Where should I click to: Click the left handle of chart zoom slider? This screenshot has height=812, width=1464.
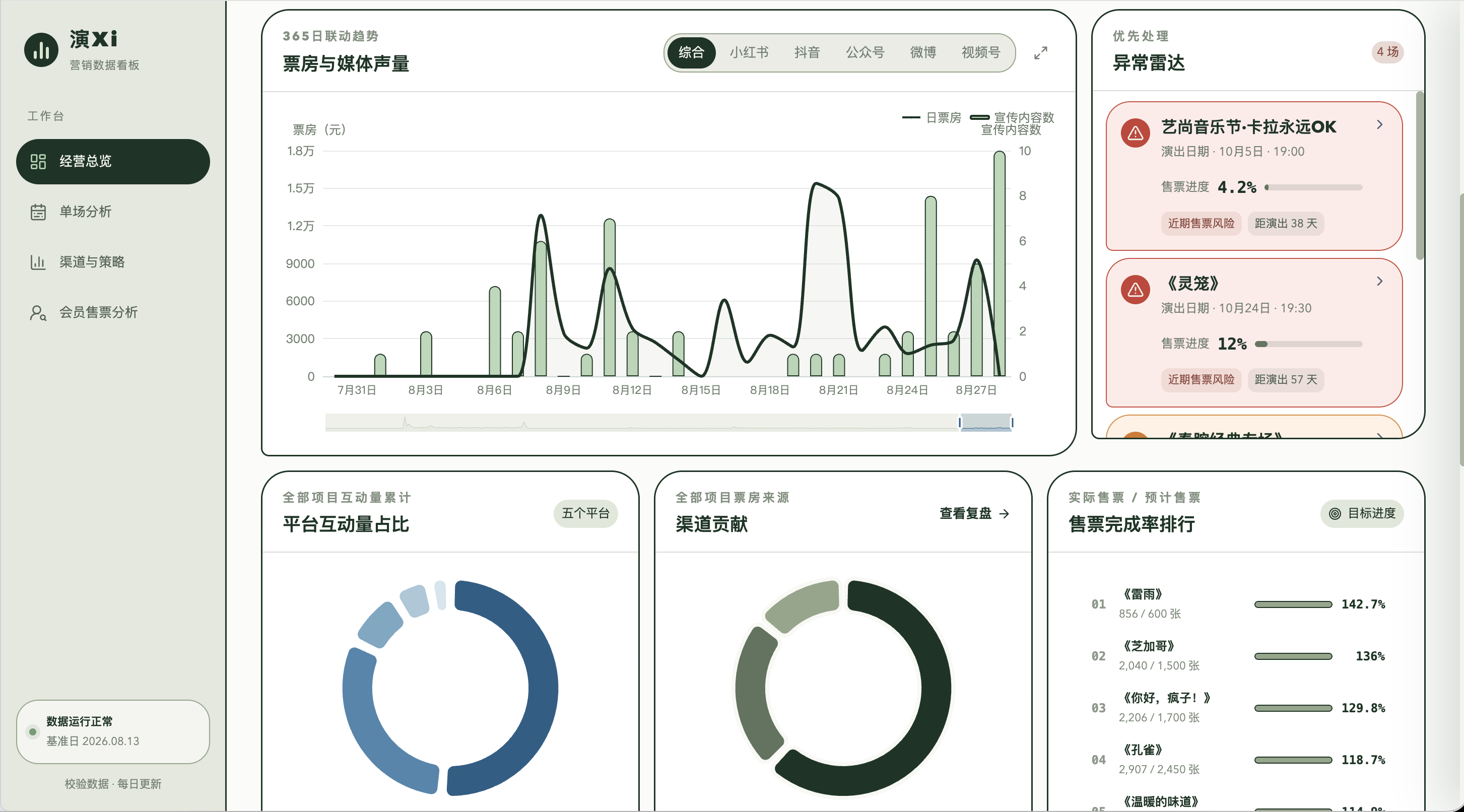point(960,422)
